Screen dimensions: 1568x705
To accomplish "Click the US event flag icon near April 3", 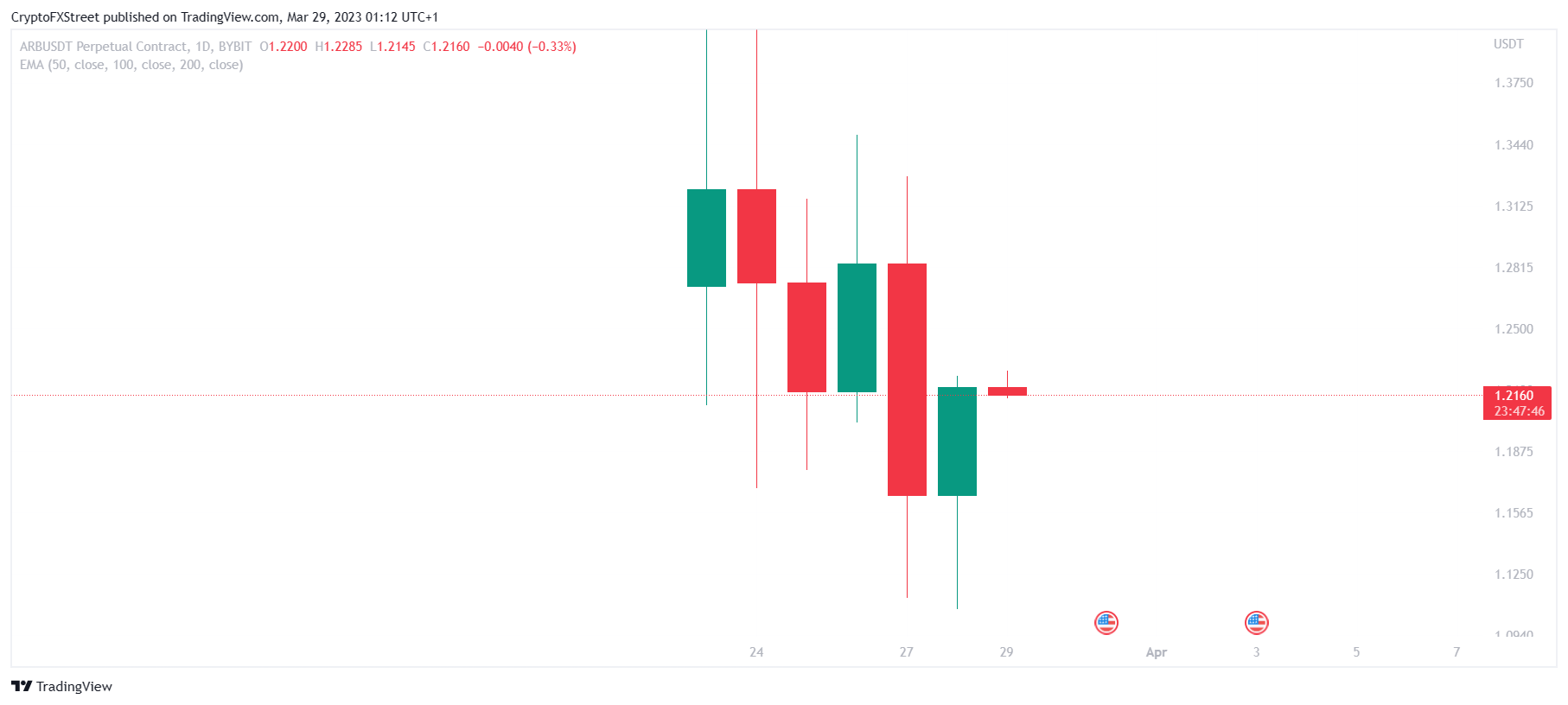I will point(1256,622).
